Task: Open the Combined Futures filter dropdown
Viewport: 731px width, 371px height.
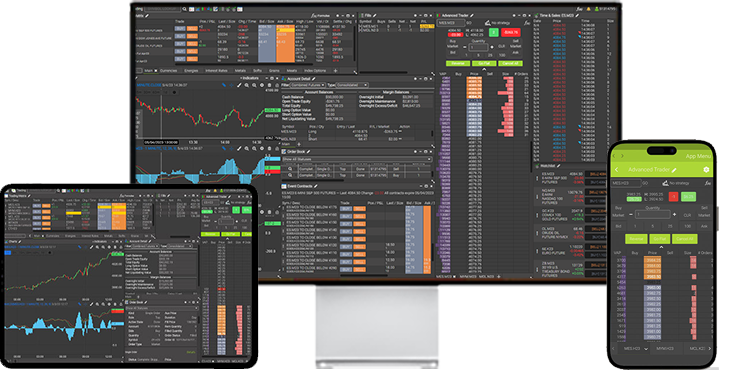Action: click(308, 85)
